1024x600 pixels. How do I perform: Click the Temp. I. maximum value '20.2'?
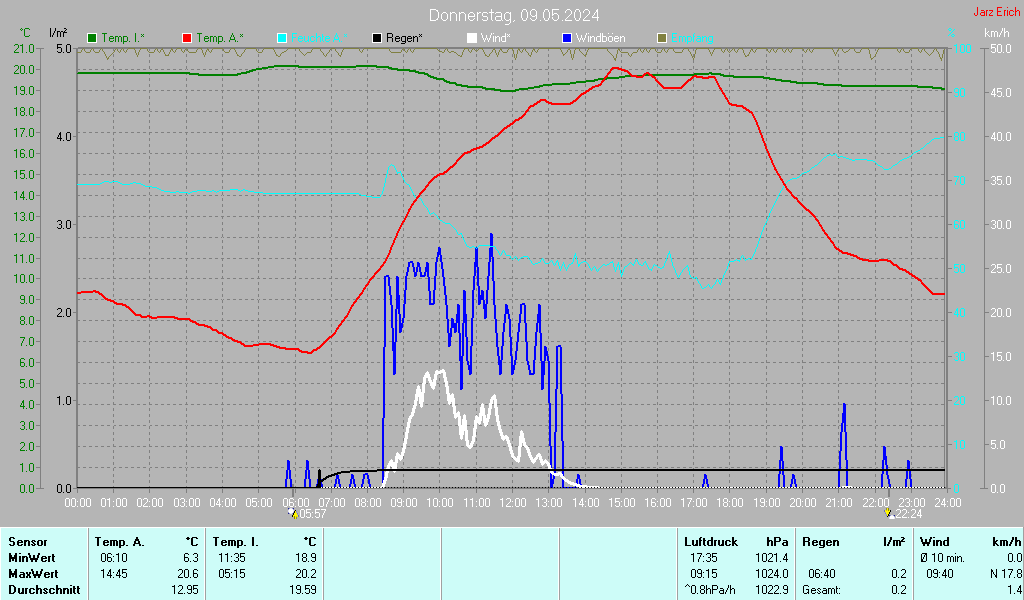point(306,574)
